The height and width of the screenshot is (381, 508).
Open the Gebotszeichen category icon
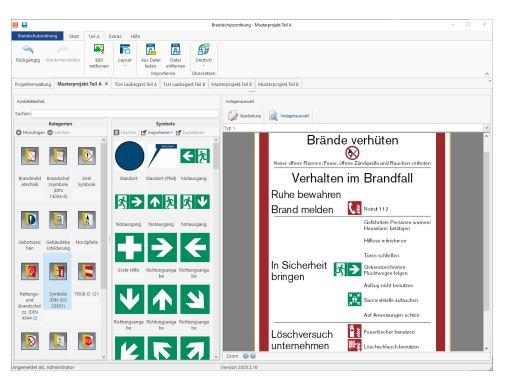[30, 220]
